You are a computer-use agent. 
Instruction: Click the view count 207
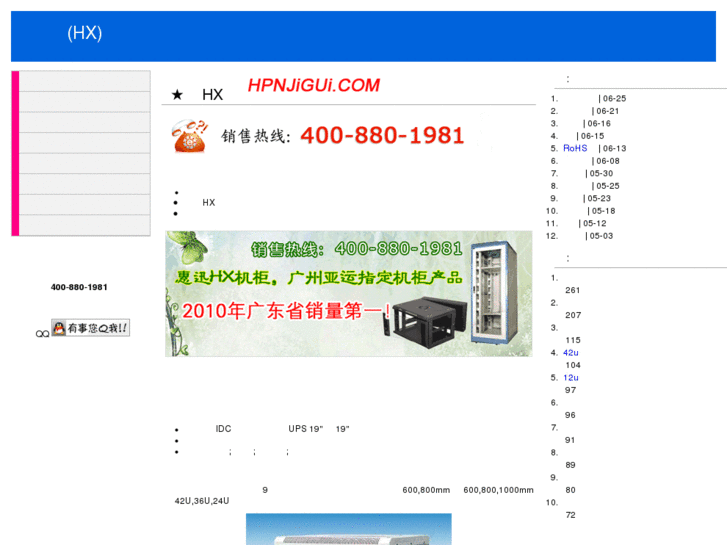[573, 315]
